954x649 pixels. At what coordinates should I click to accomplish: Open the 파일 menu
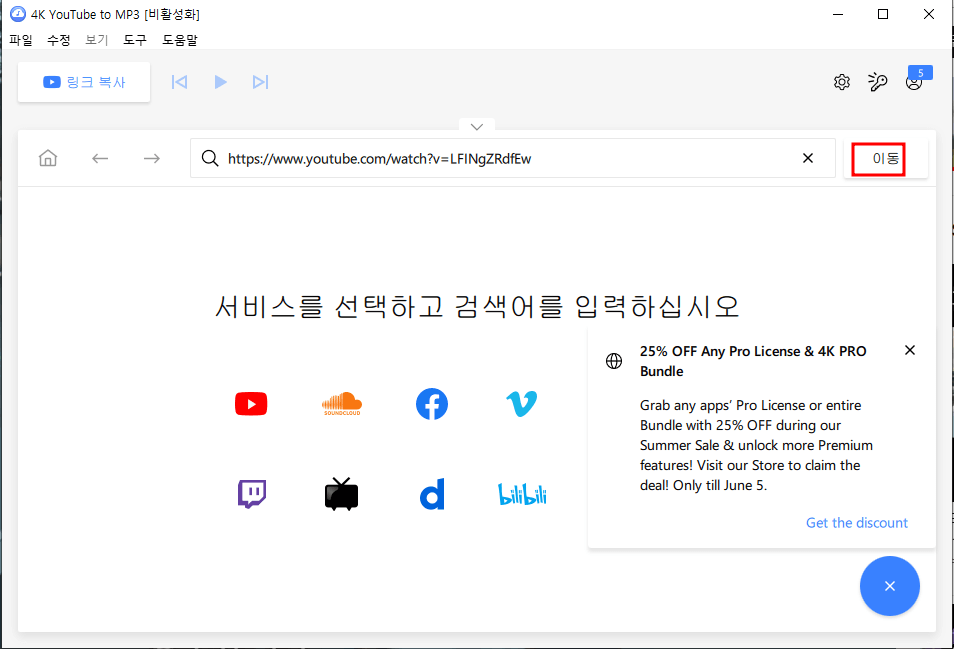(20, 40)
